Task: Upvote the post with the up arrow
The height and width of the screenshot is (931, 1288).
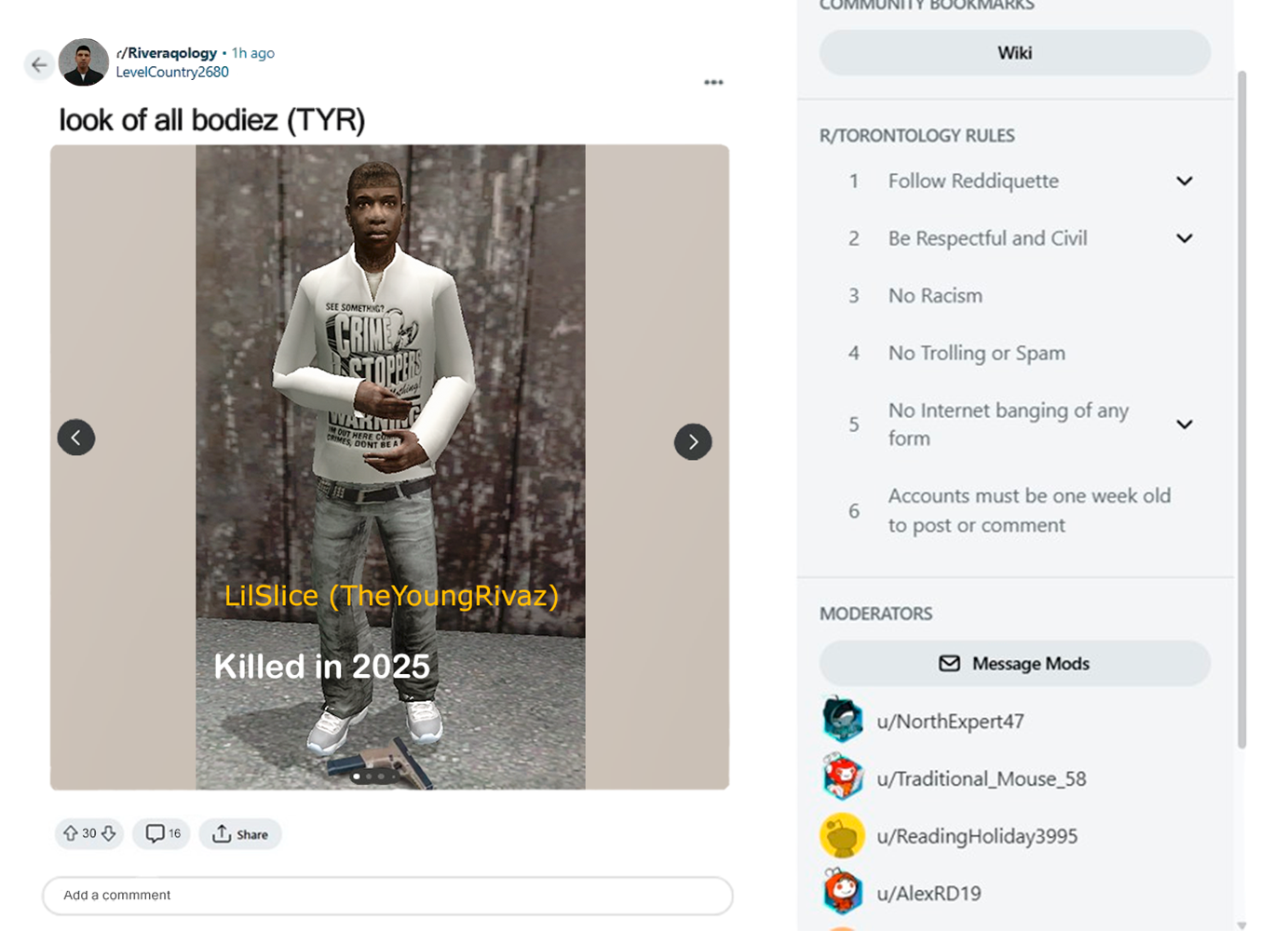Action: pyautogui.click(x=70, y=833)
